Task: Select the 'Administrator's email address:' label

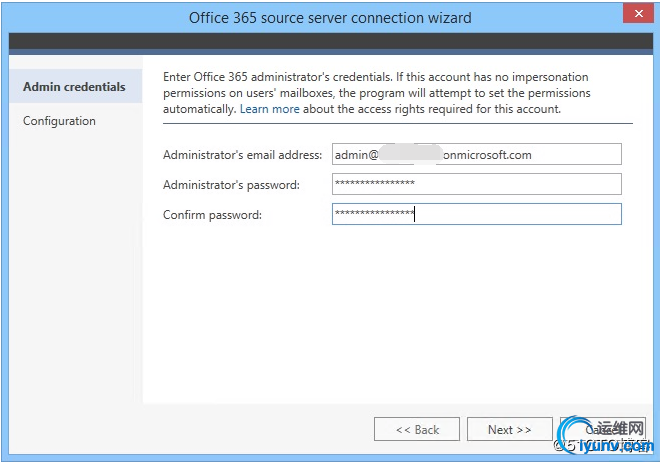Action: [x=242, y=155]
